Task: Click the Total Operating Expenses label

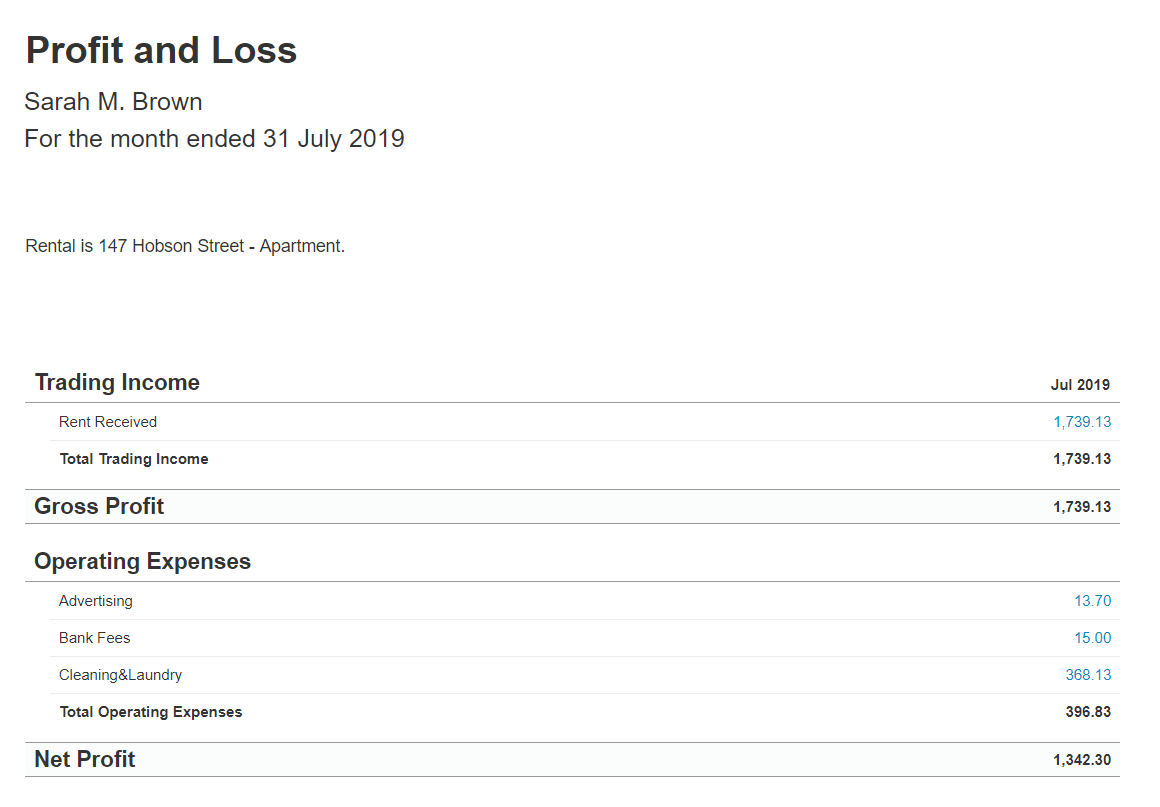Action: (151, 712)
